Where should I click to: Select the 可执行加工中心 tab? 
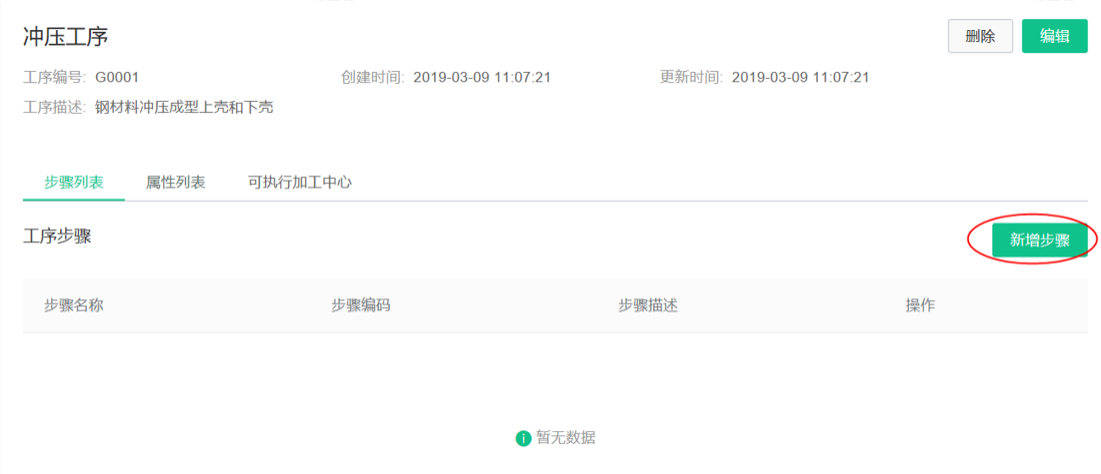[300, 183]
